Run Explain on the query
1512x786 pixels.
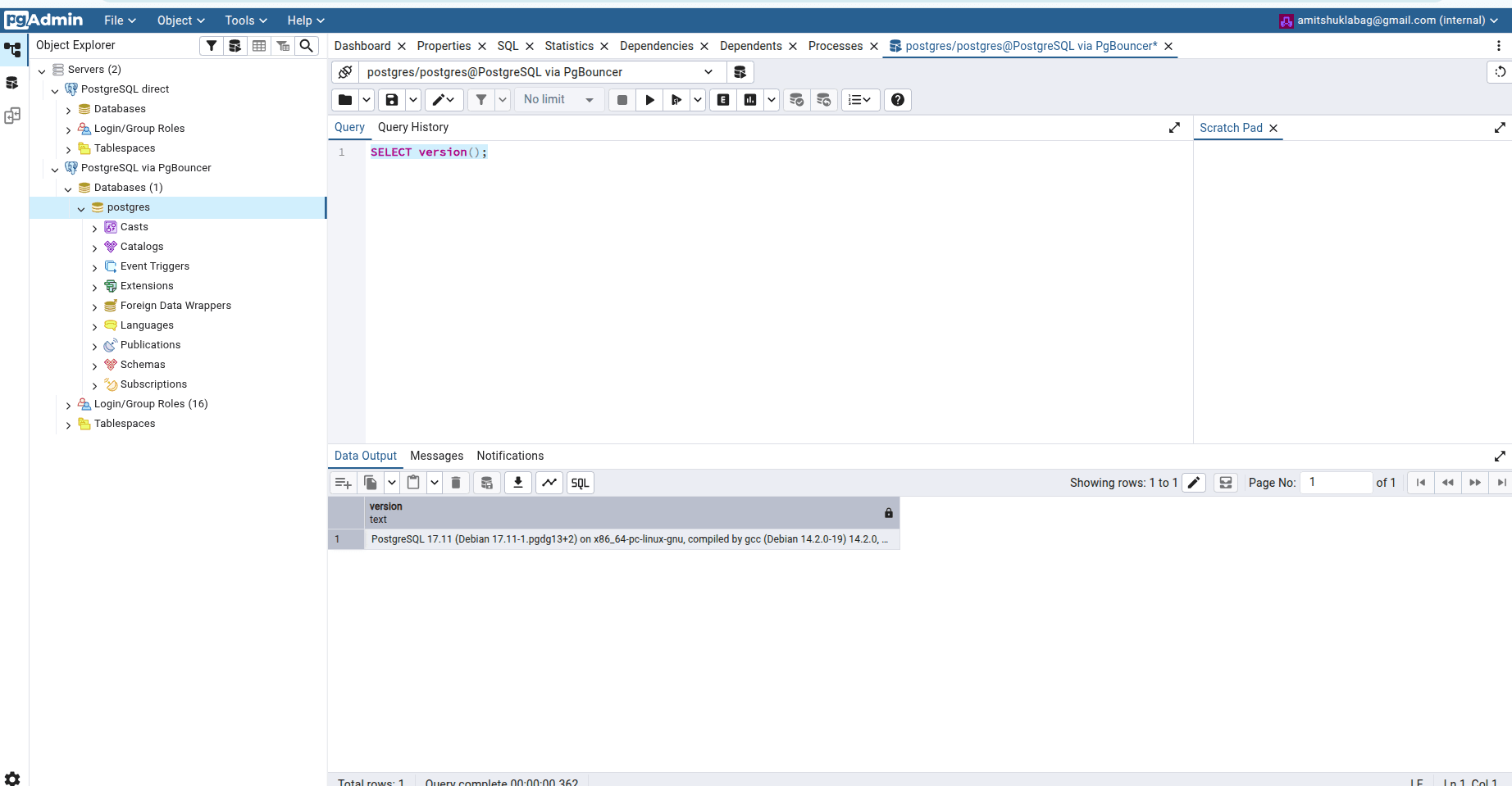[723, 100]
